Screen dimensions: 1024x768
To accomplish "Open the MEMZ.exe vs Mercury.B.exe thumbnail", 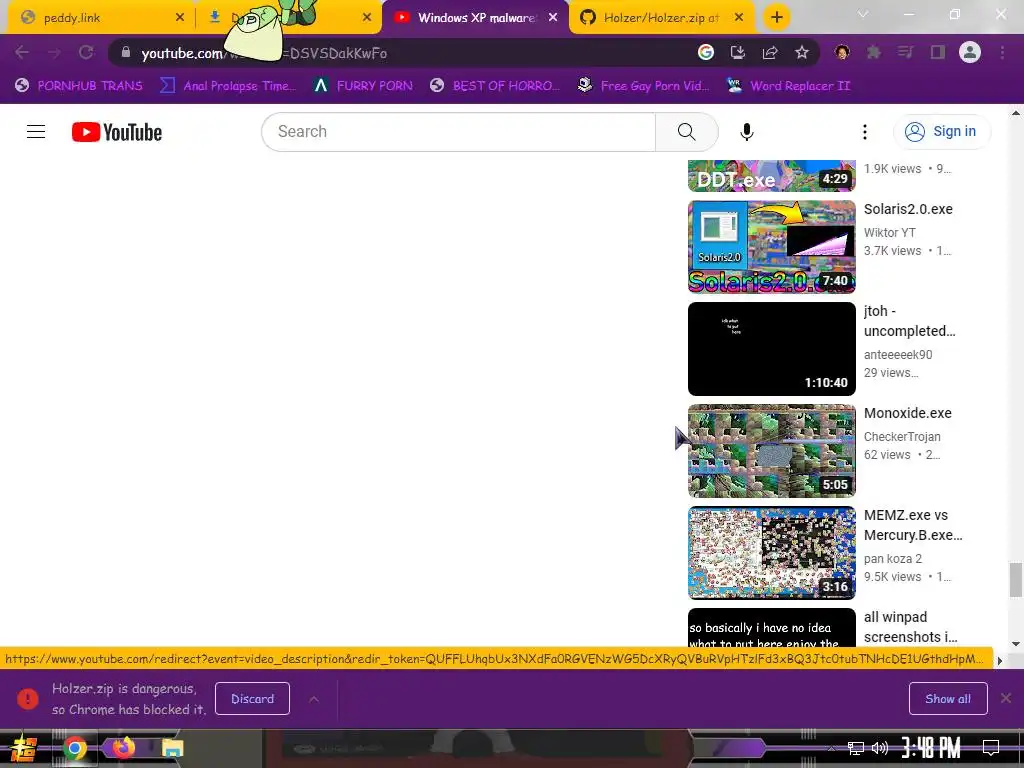I will [771, 552].
